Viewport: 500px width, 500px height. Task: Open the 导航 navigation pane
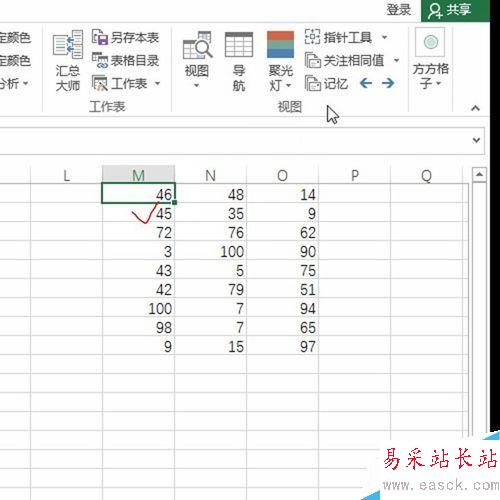coord(239,61)
